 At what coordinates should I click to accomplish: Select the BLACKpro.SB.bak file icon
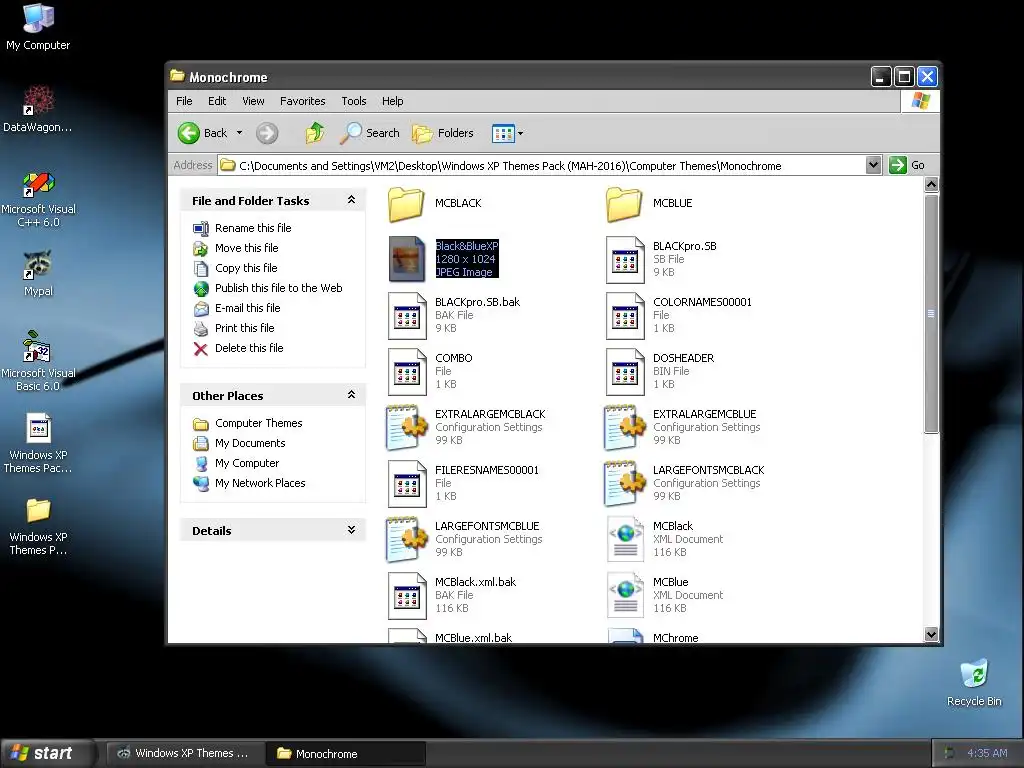pyautogui.click(x=407, y=316)
